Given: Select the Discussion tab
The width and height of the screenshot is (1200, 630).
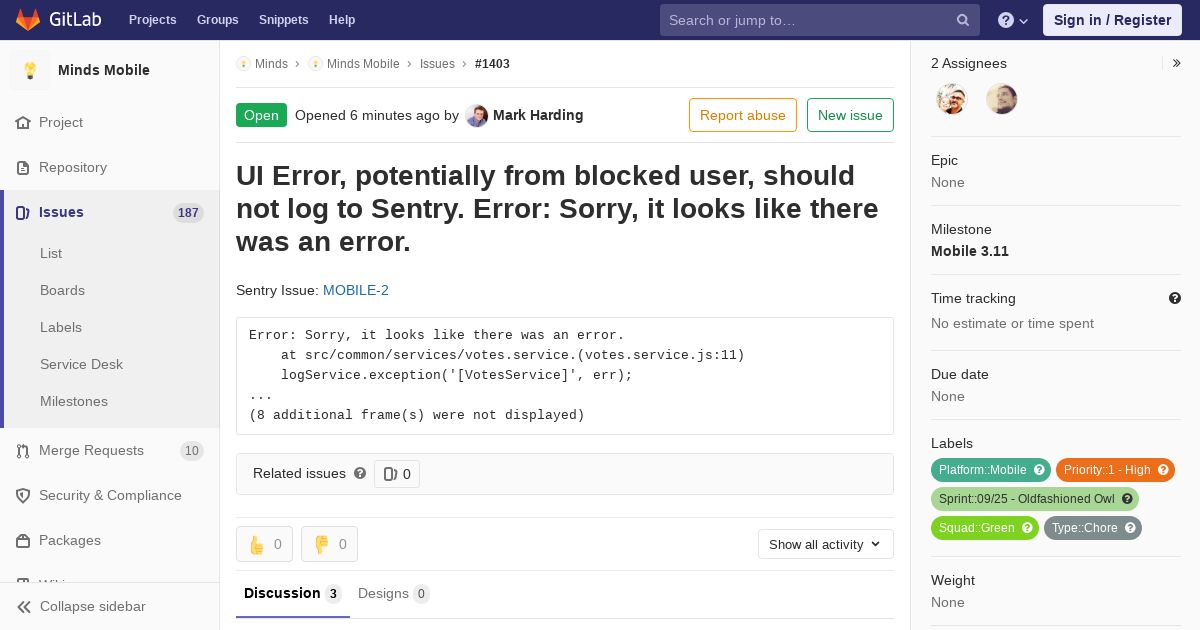Looking at the screenshot, I should pyautogui.click(x=293, y=594).
